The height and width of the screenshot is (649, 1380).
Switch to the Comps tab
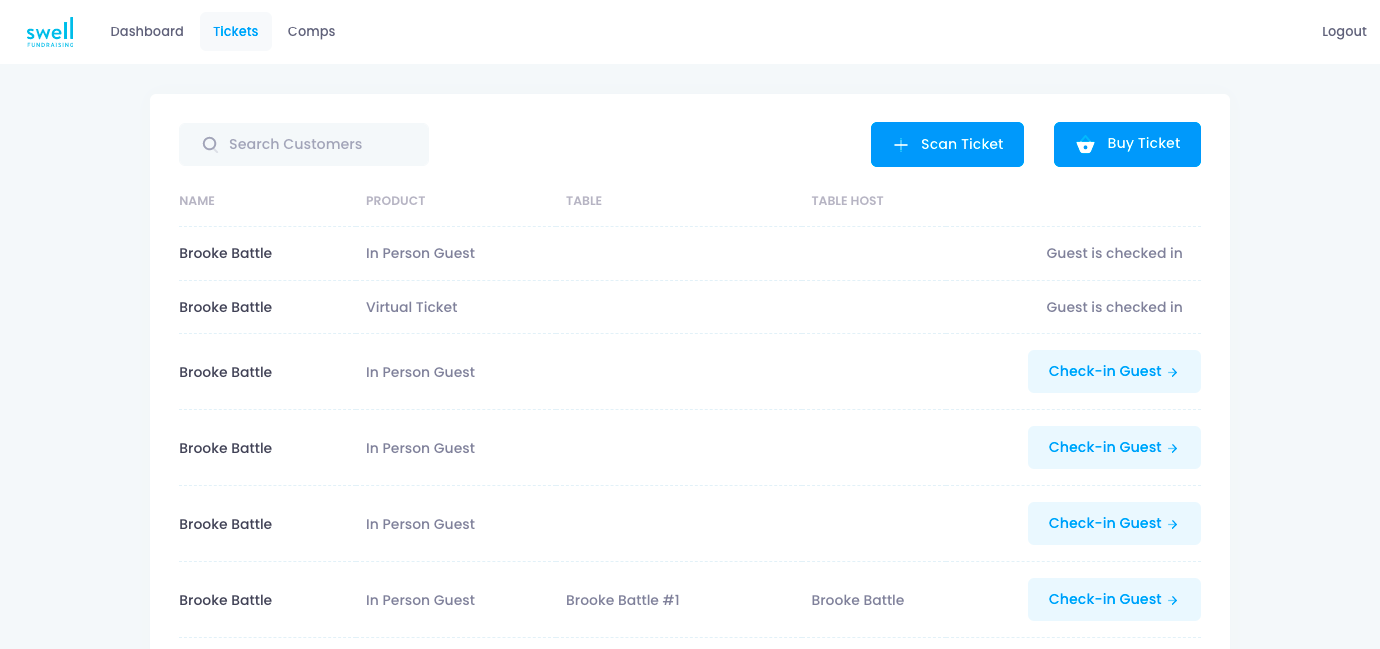click(x=311, y=32)
